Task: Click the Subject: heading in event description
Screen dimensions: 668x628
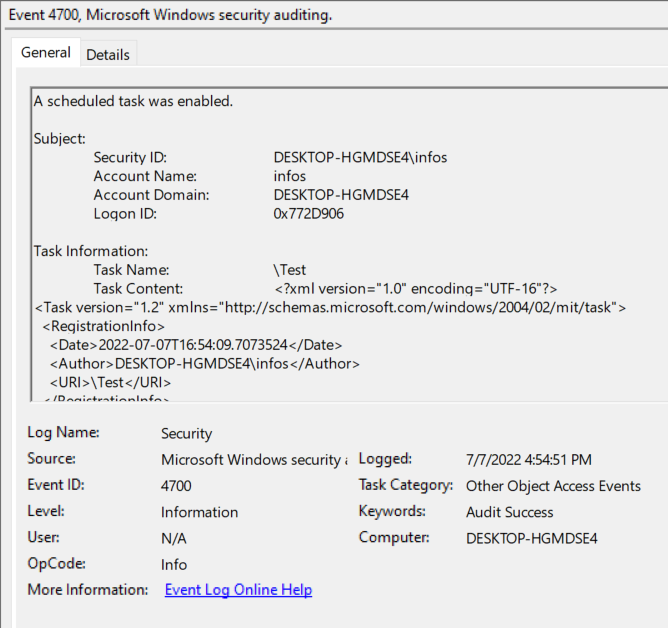Action: [x=60, y=139]
